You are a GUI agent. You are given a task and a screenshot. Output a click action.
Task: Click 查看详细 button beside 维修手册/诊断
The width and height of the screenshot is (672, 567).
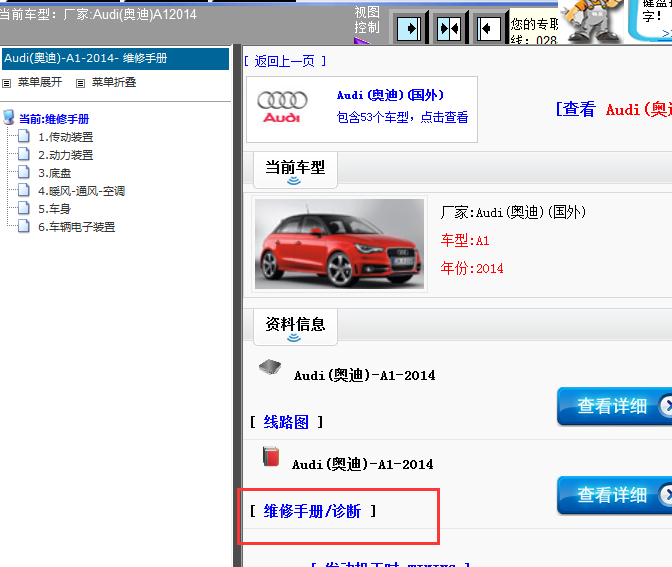coord(615,495)
